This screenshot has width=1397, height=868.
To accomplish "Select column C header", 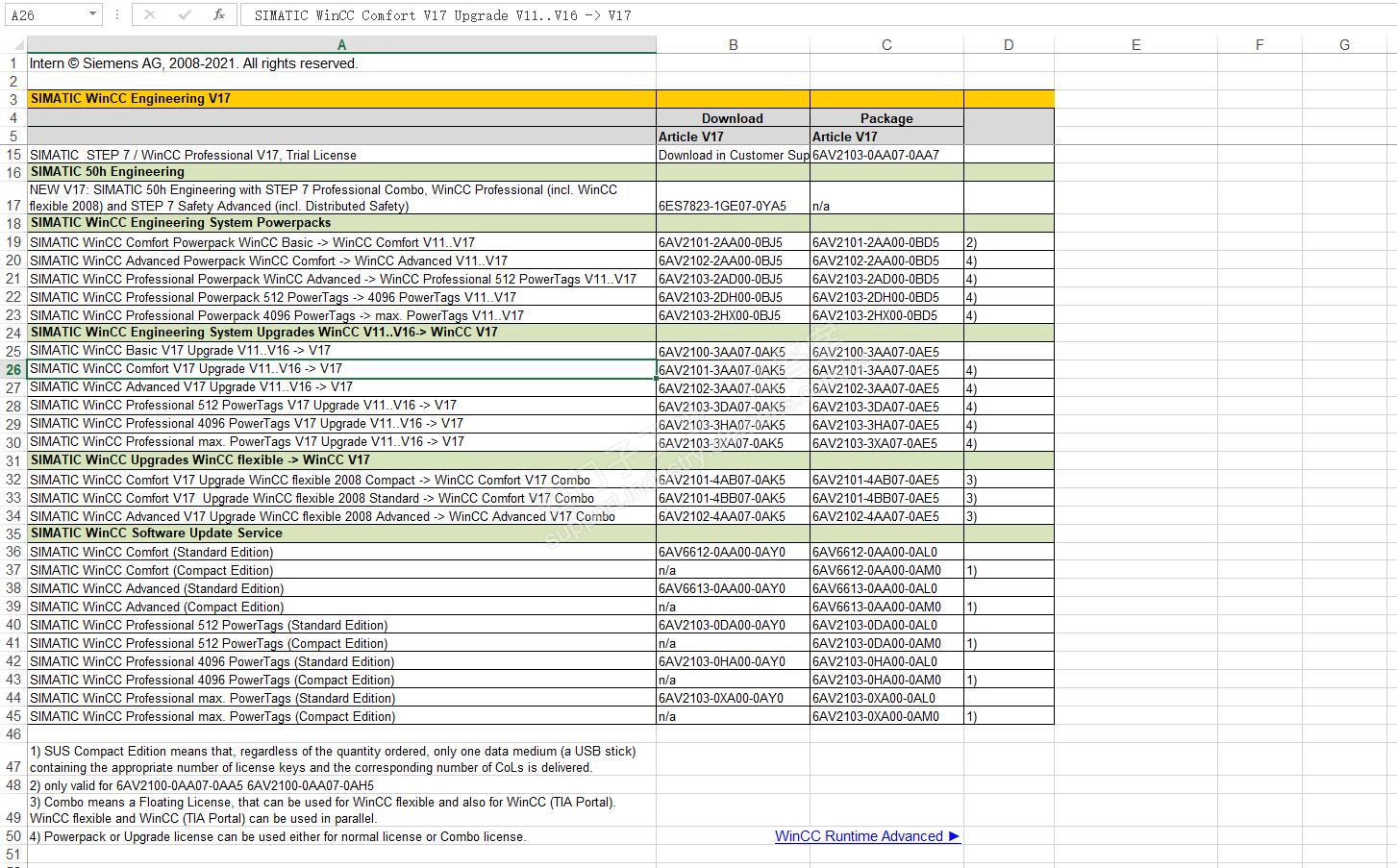I will click(x=886, y=44).
